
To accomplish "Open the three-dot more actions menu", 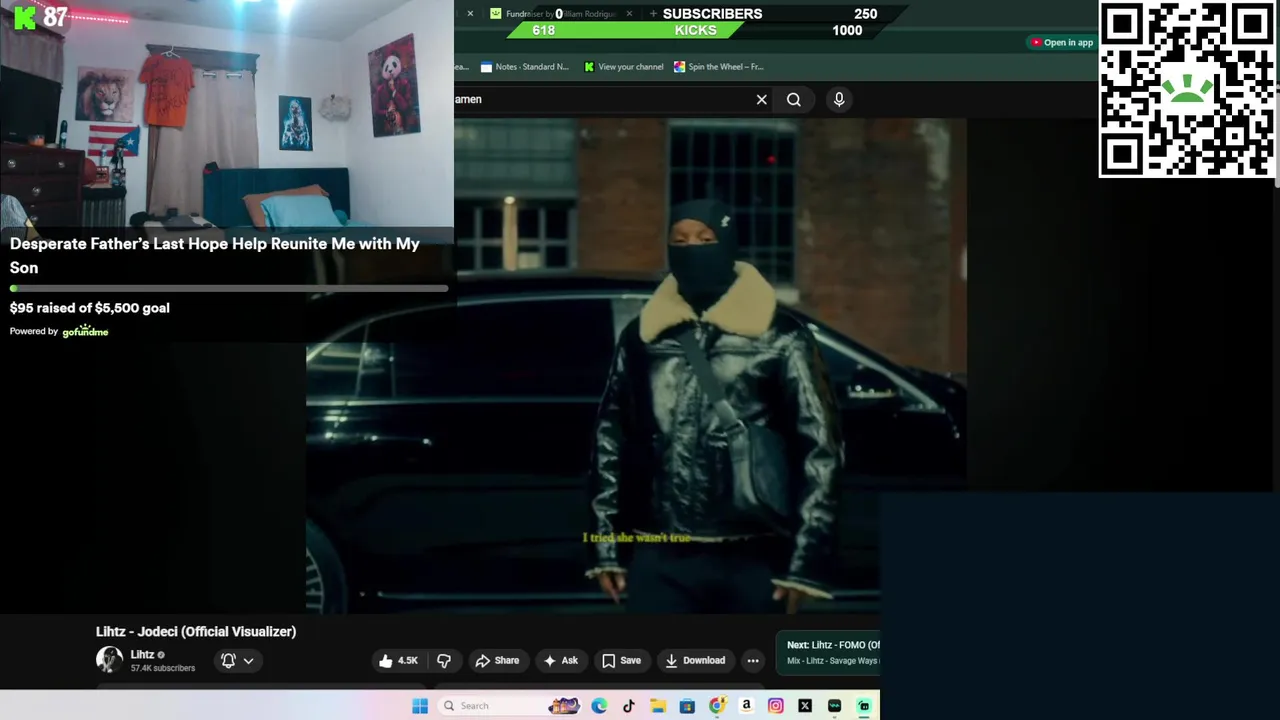I will pyautogui.click(x=753, y=660).
